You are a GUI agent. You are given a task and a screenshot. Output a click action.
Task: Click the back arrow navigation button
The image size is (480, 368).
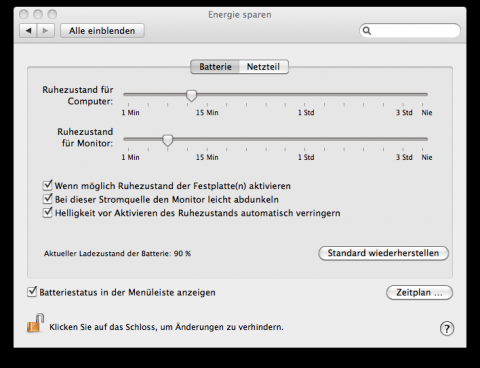point(28,31)
